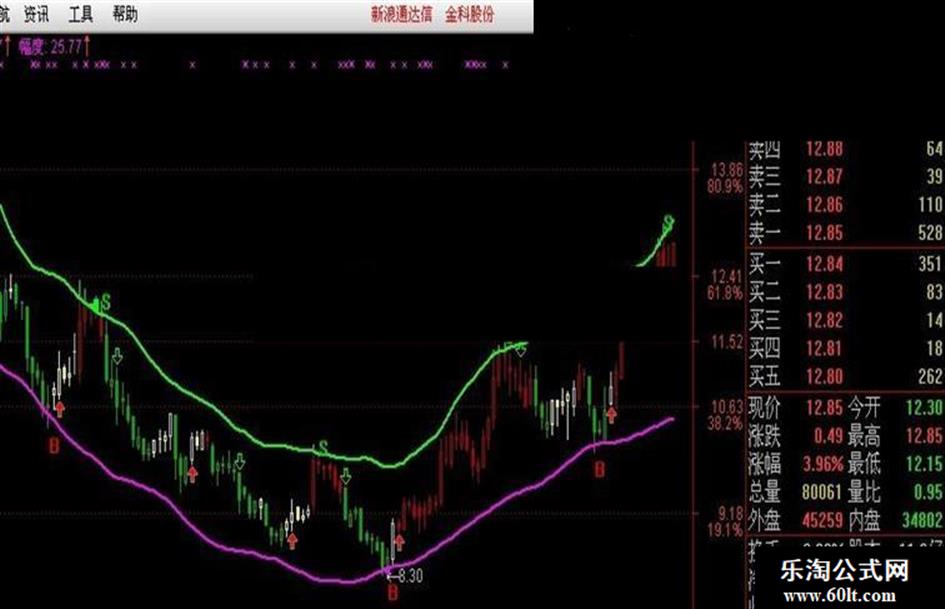Click the 新浪通达信 title label
The image size is (945, 609).
pyautogui.click(x=401, y=14)
